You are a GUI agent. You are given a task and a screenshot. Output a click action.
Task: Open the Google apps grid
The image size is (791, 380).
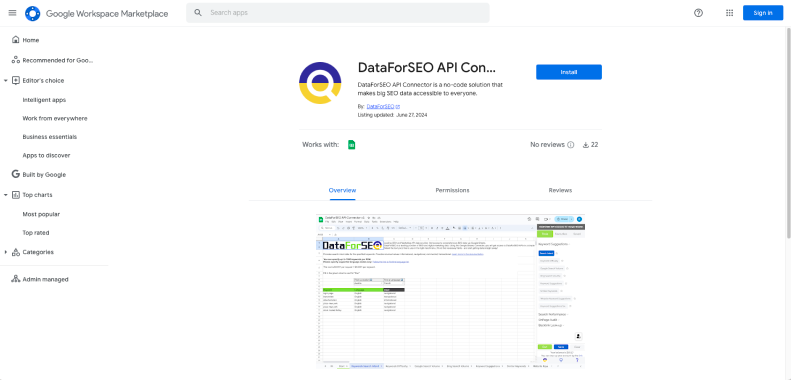pyautogui.click(x=729, y=13)
